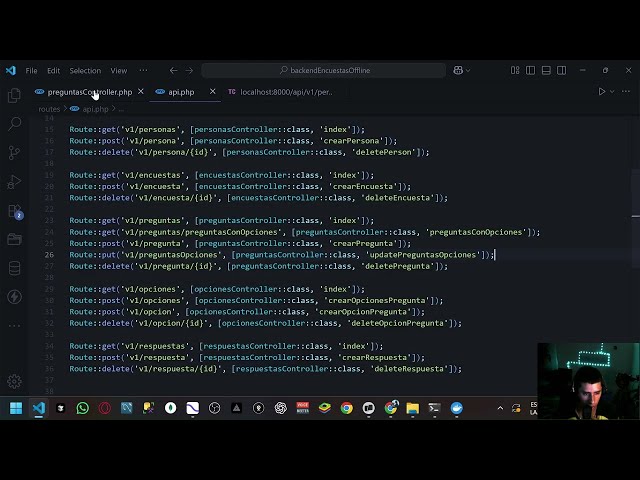Select routes in the breadcrumb
This screenshot has height=480, width=640.
(x=49, y=109)
